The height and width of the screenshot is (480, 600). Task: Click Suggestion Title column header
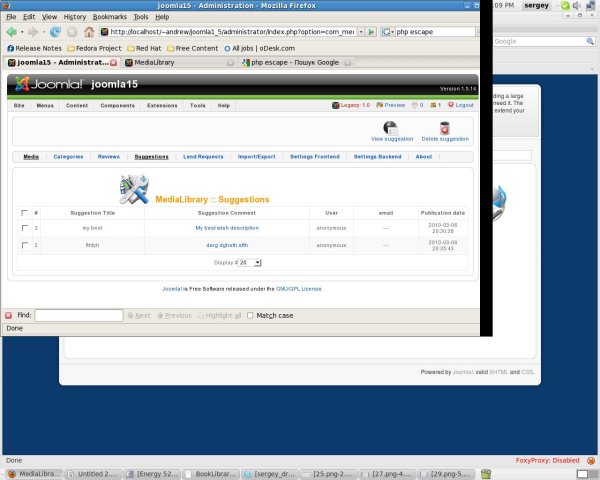tap(93, 213)
